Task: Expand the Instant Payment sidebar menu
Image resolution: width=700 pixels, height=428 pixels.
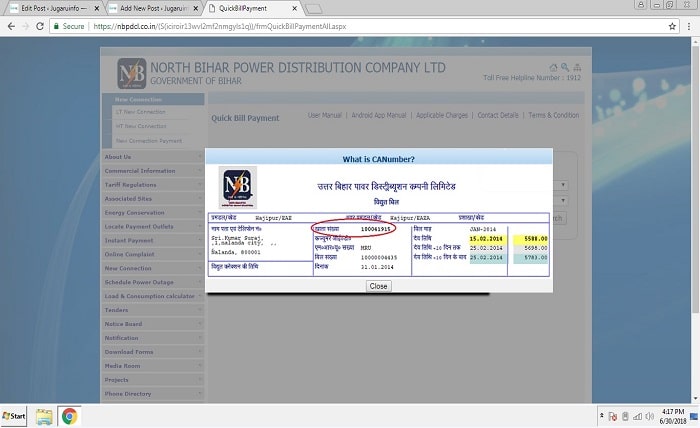Action: 153,241
